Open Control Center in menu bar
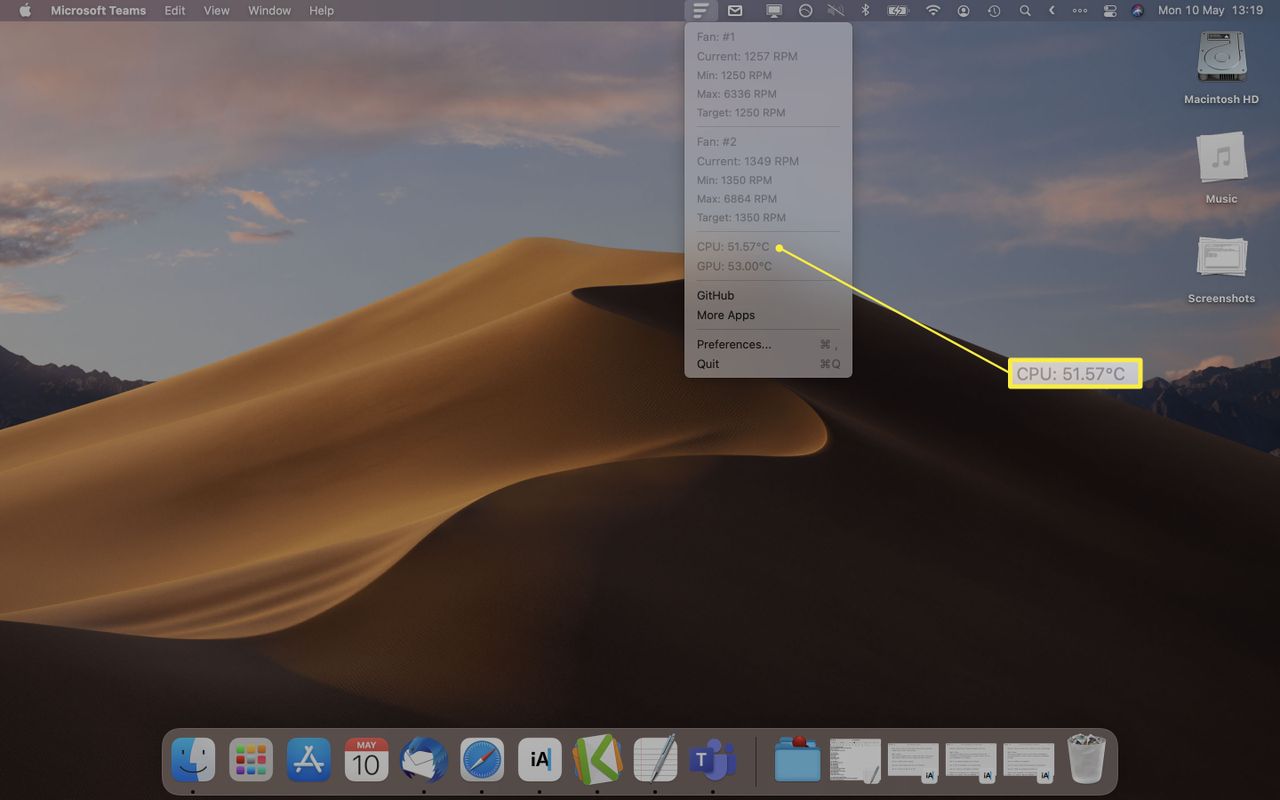Image resolution: width=1280 pixels, height=800 pixels. tap(1109, 10)
